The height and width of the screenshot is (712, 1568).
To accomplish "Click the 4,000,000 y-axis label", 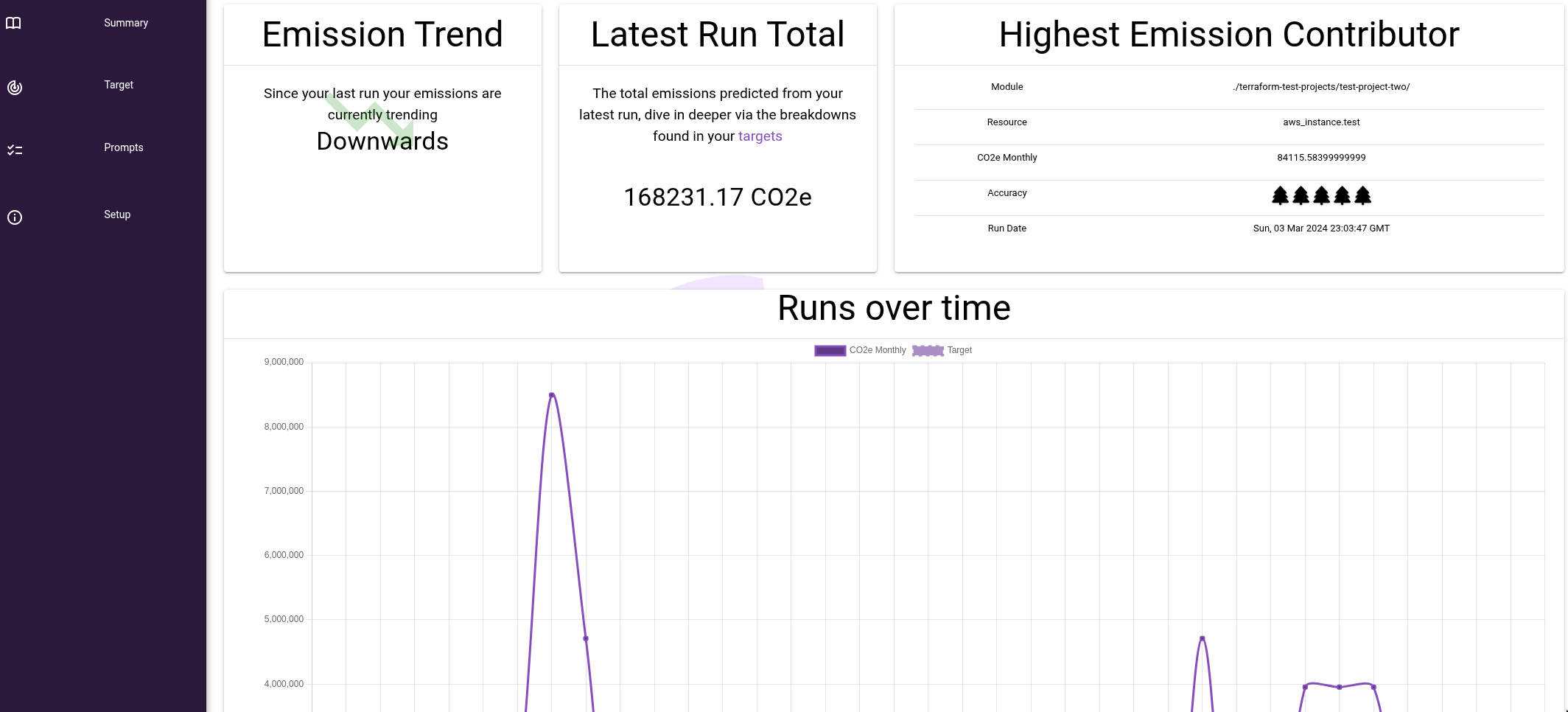I will (x=284, y=684).
